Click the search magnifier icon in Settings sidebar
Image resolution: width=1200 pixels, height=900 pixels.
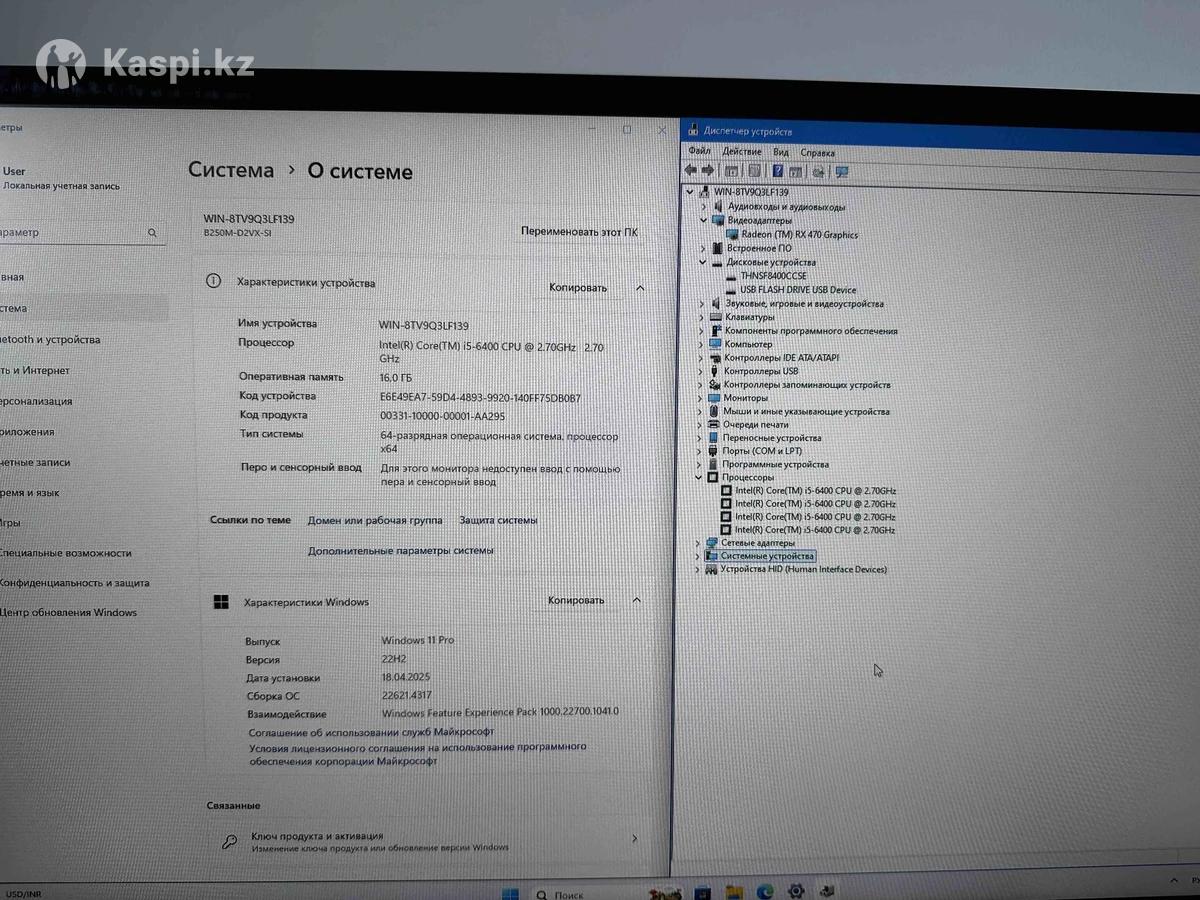pyautogui.click(x=152, y=232)
